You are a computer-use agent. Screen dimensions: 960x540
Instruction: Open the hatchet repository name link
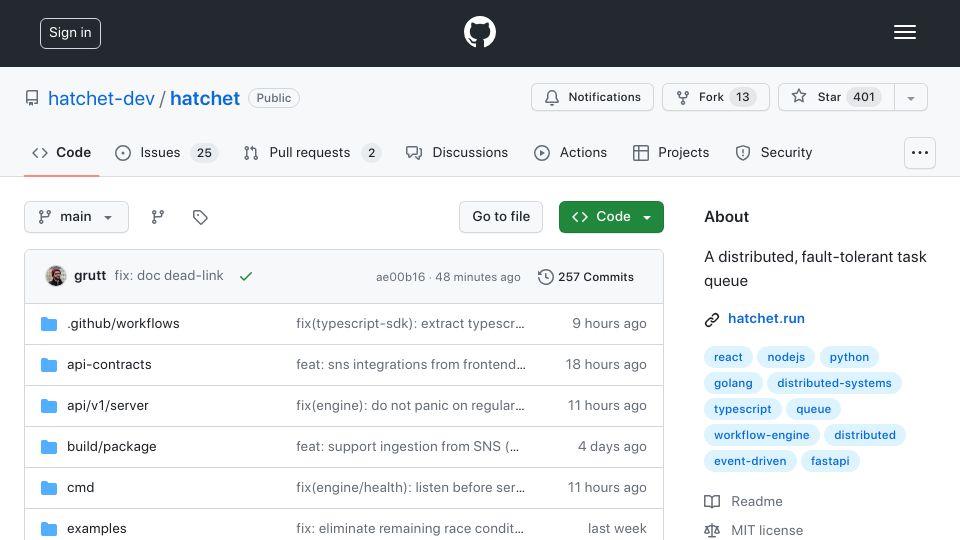[x=204, y=99]
